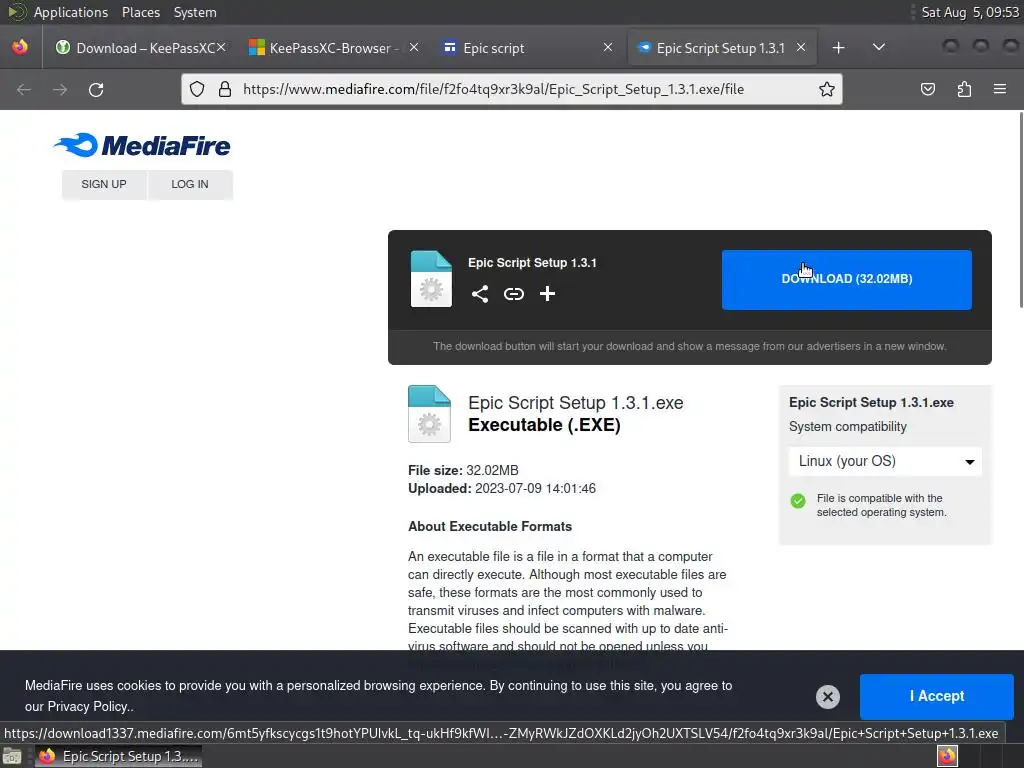This screenshot has width=1024, height=768.
Task: Click the file icon beside Executable (.EXE)
Action: coord(429,414)
